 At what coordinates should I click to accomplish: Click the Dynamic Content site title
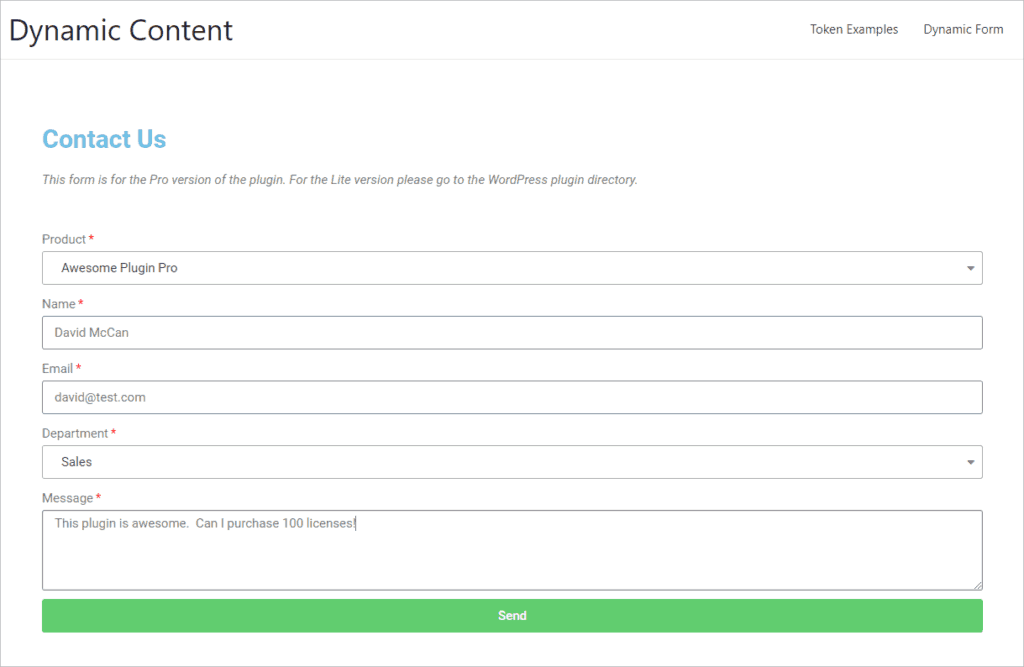click(x=121, y=30)
